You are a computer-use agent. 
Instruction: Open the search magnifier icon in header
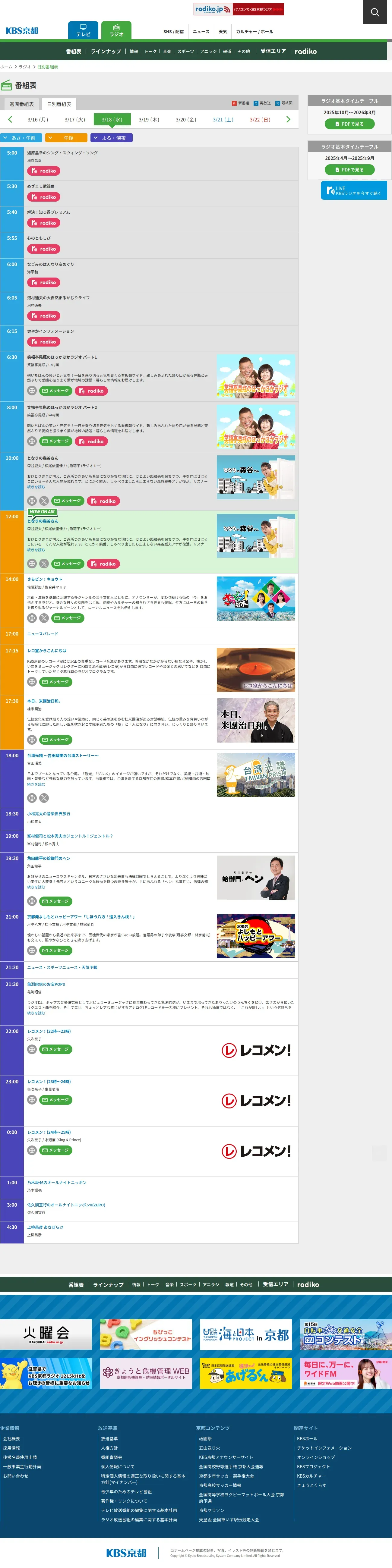pos(374,11)
